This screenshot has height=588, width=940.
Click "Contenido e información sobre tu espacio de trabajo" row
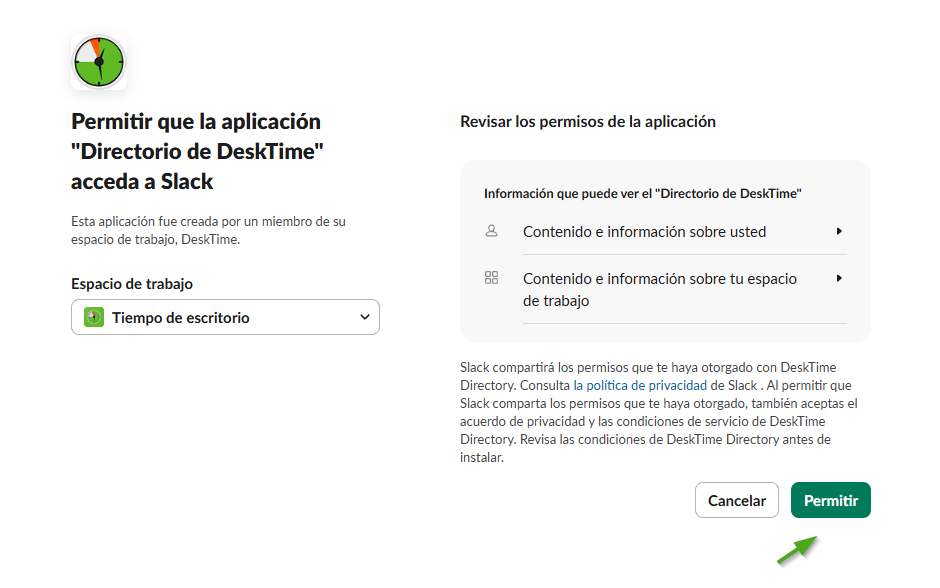point(659,289)
